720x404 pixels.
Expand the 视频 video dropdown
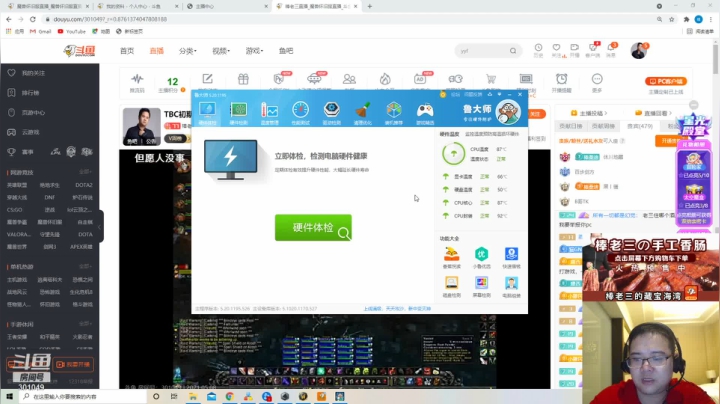pos(221,51)
